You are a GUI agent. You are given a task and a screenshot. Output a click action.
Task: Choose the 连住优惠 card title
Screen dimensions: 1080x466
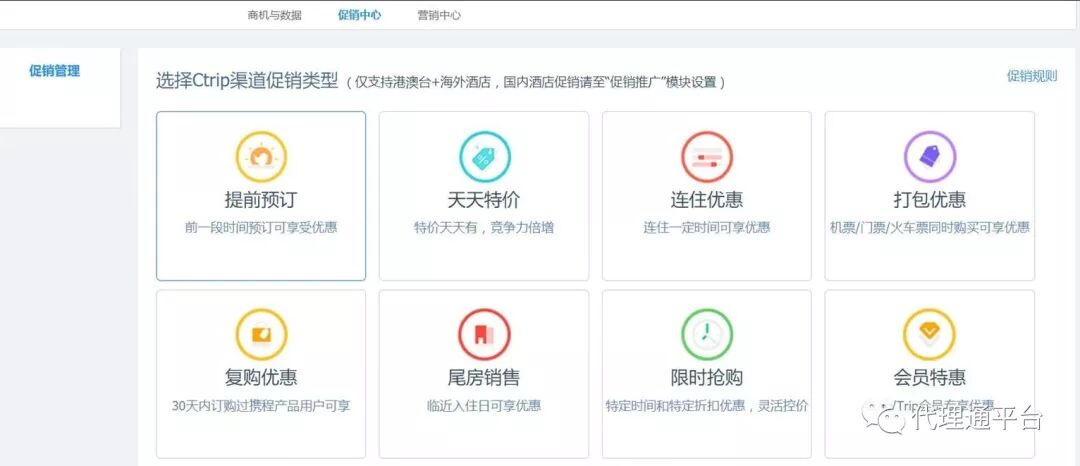[707, 200]
